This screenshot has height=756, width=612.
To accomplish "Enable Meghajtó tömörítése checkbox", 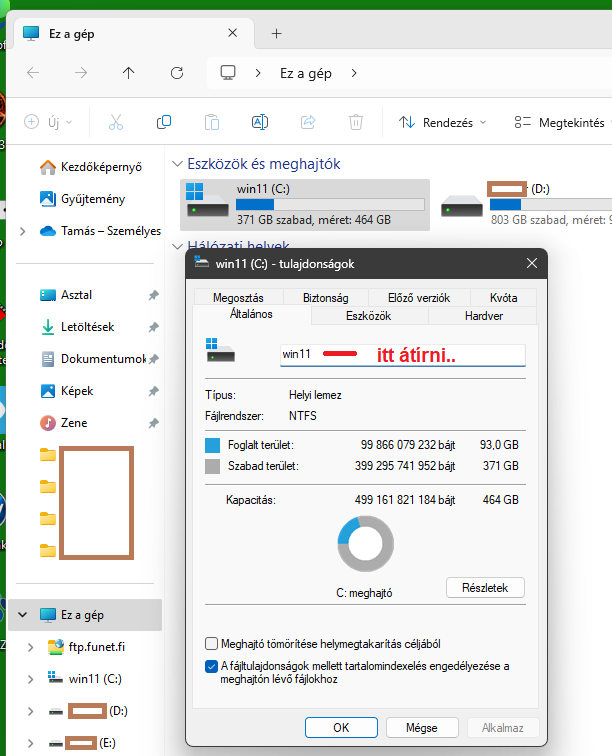I will coord(211,644).
